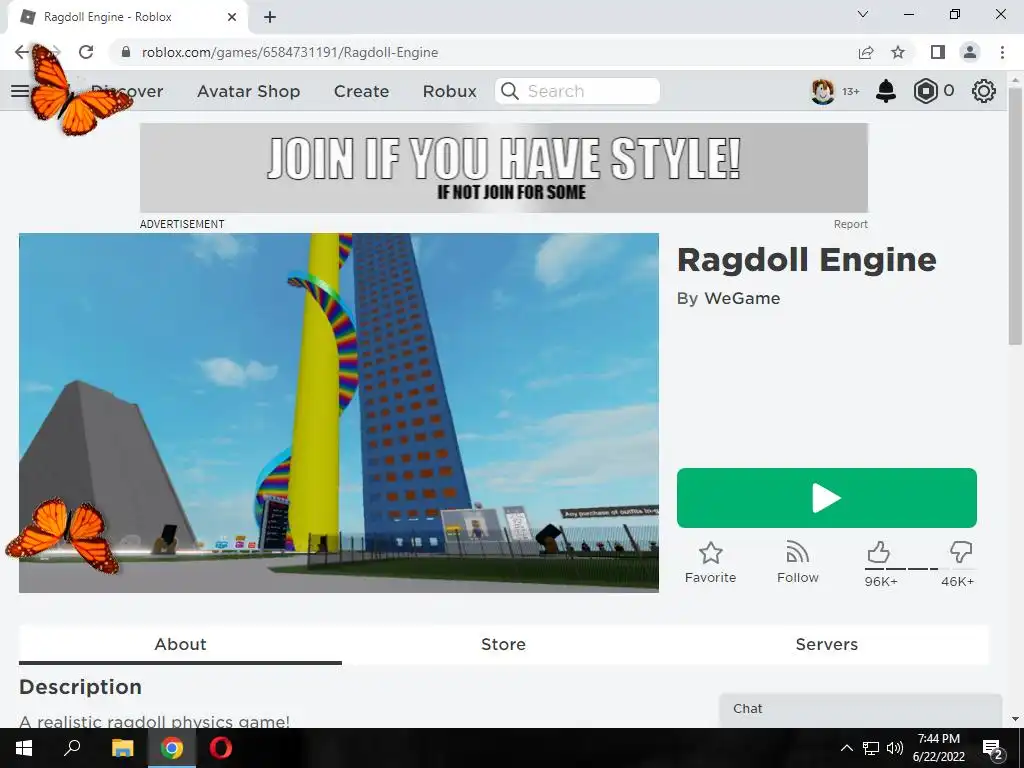Screen dimensions: 1024x768
Task: Open the Windows notification center
Action: click(x=993, y=749)
